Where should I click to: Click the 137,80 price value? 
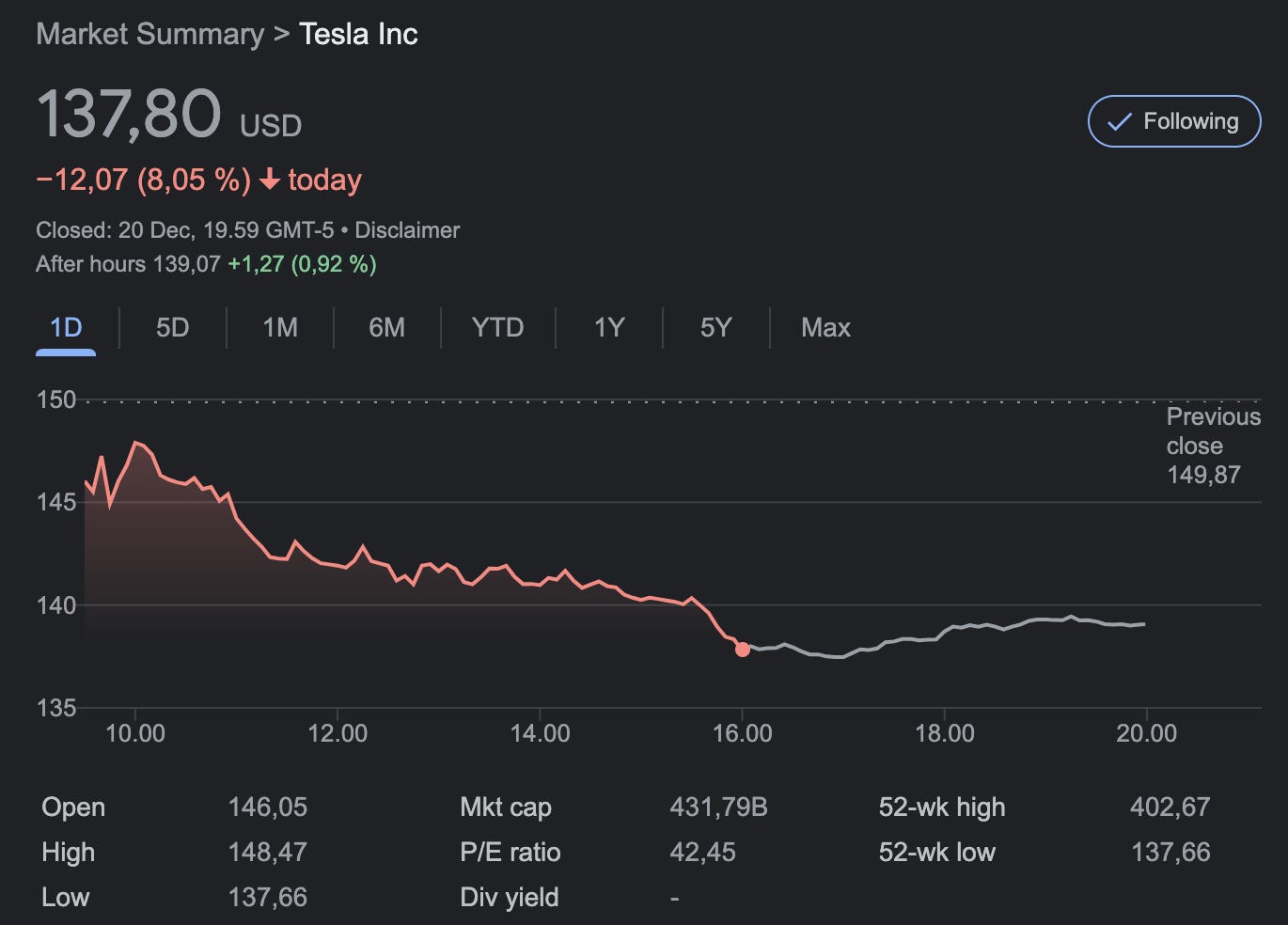[x=129, y=114]
